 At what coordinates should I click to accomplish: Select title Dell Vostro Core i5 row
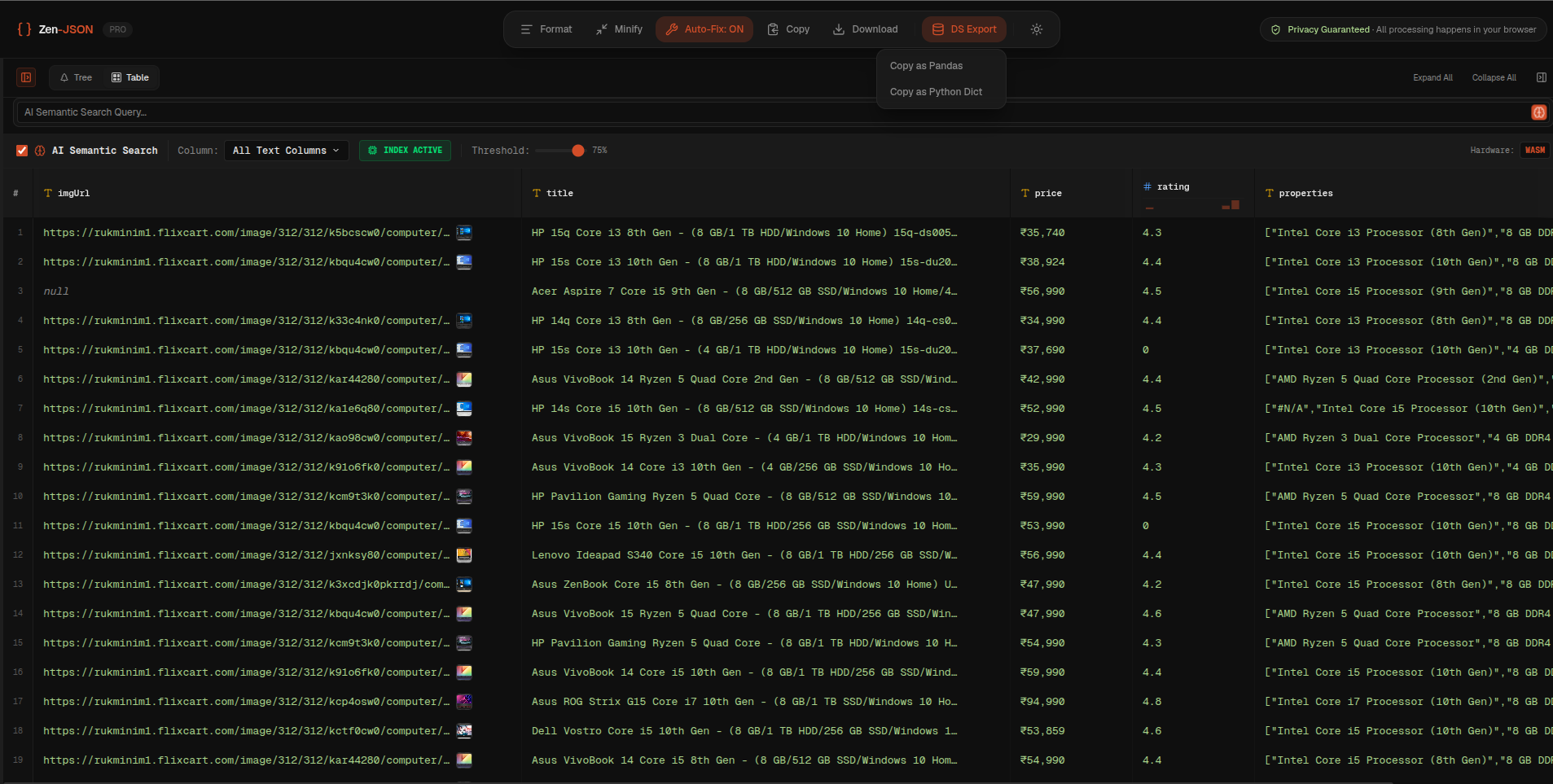744,731
